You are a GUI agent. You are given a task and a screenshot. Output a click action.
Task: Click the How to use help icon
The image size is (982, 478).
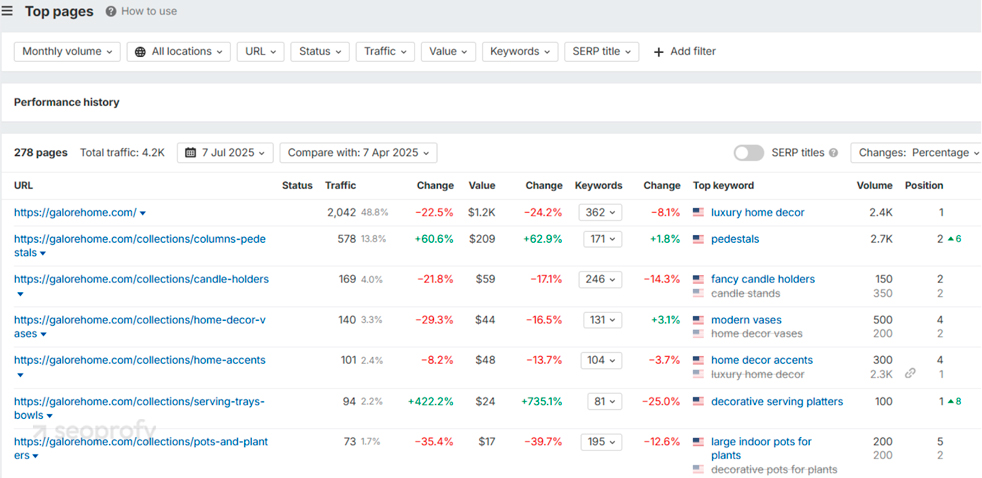click(111, 11)
